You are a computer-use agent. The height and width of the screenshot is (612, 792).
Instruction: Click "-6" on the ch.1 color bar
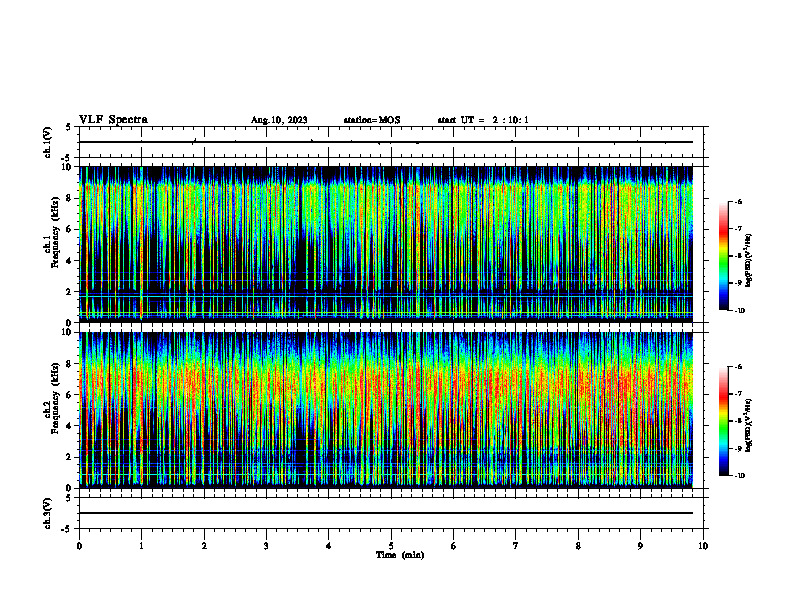(738, 202)
